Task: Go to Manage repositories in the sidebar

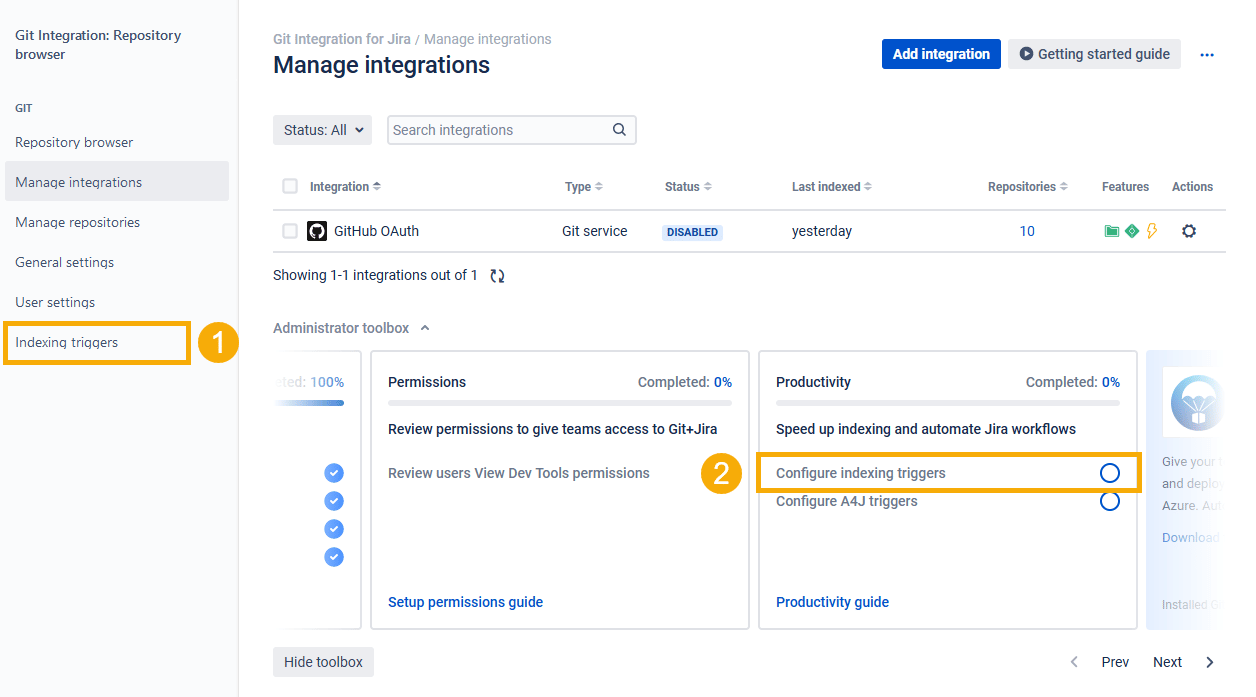Action: 78,222
